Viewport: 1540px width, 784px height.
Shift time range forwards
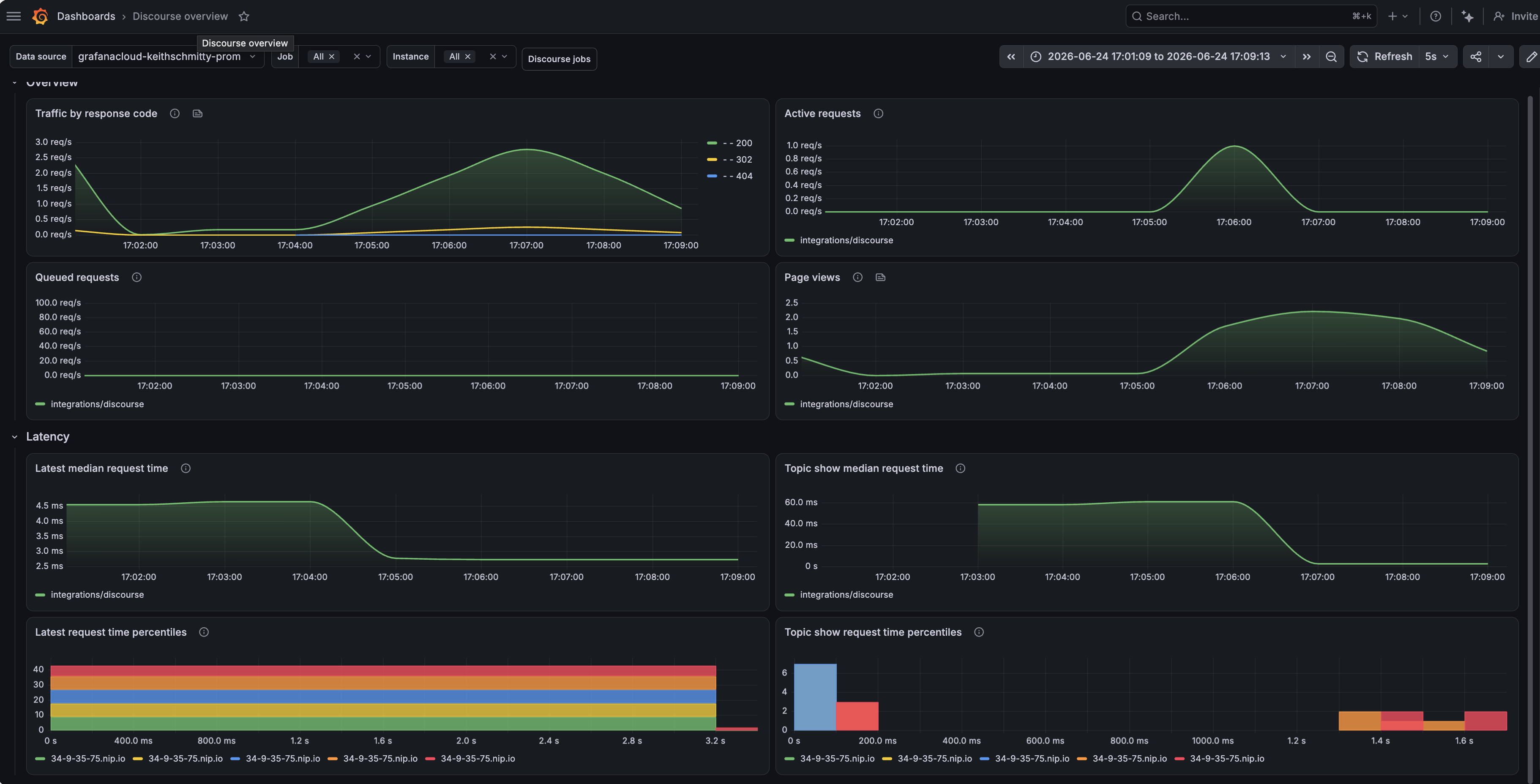pyautogui.click(x=1307, y=56)
